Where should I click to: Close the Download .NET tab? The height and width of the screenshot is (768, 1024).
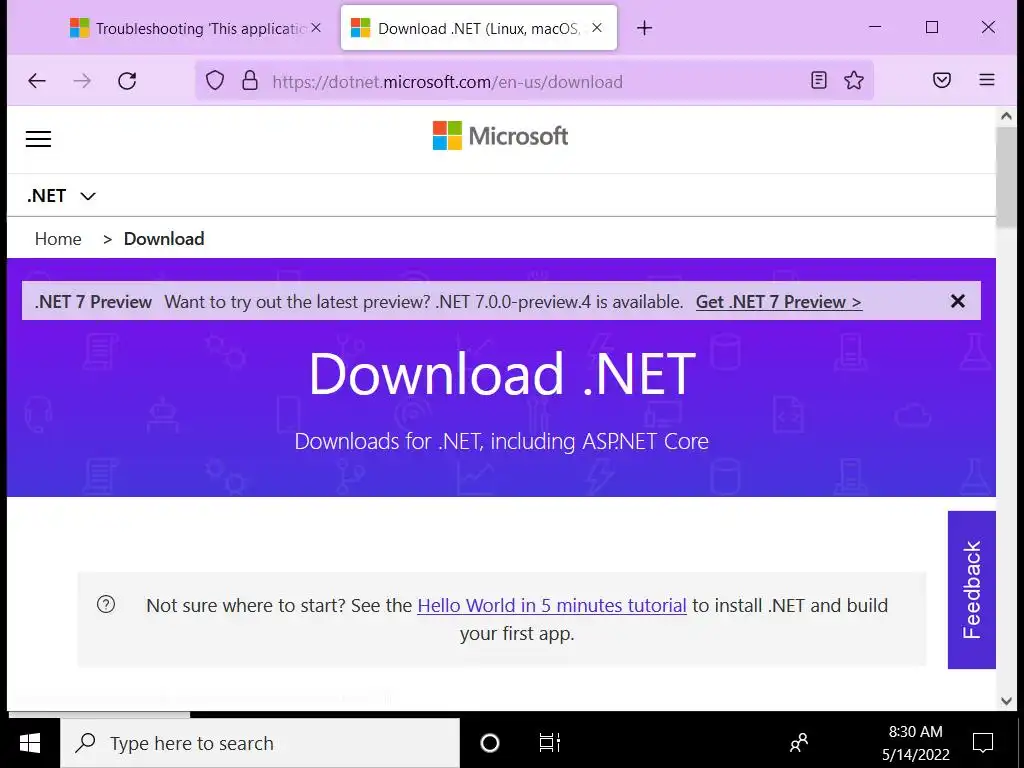coord(597,28)
